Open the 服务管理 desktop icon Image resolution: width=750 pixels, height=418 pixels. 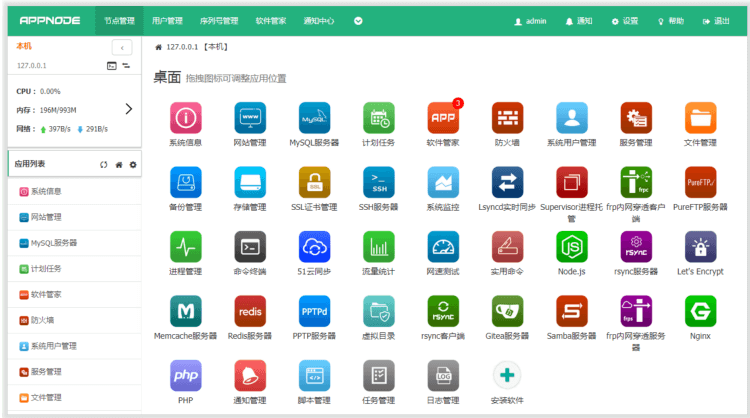coord(636,118)
